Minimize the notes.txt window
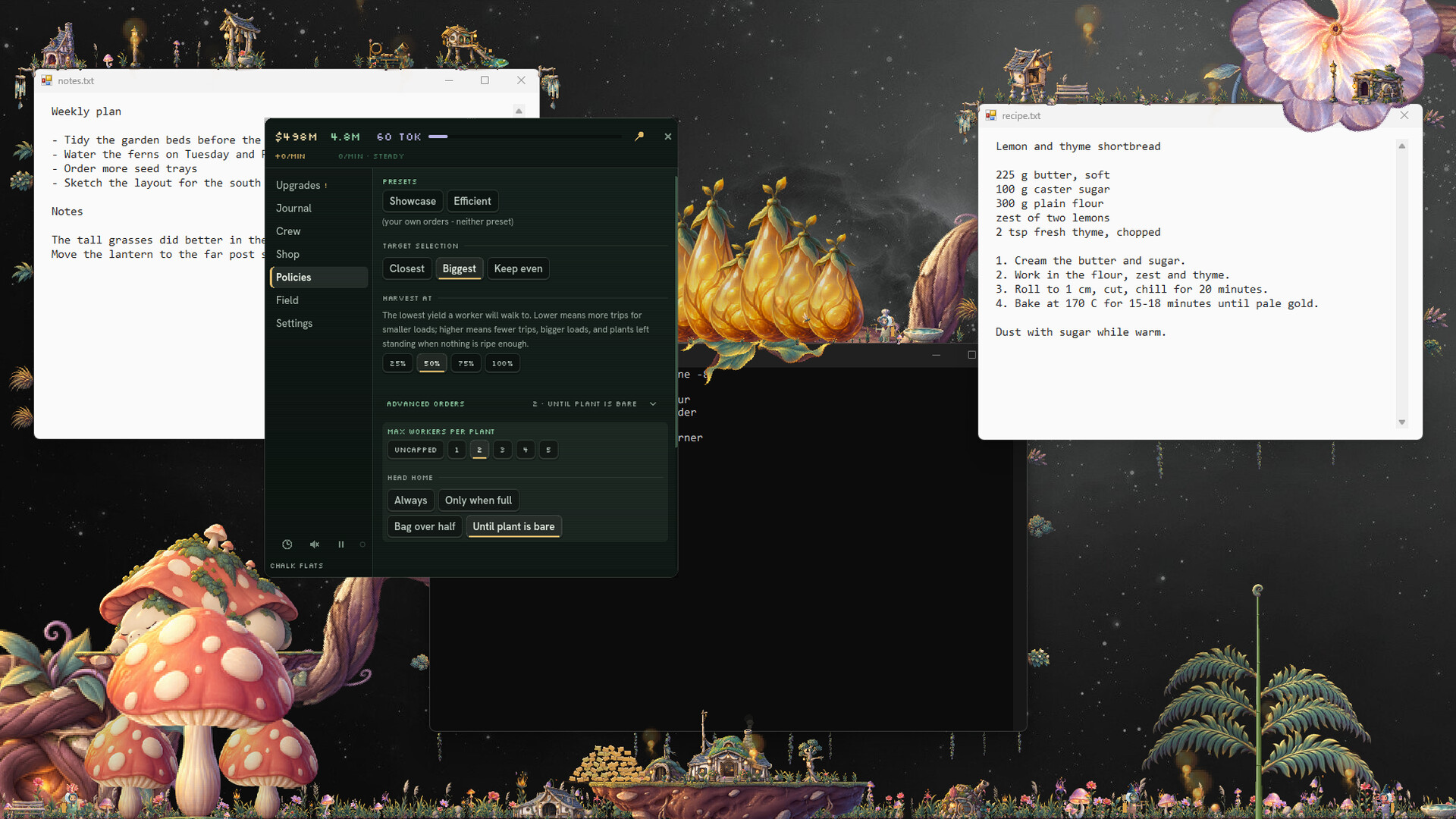 (449, 80)
